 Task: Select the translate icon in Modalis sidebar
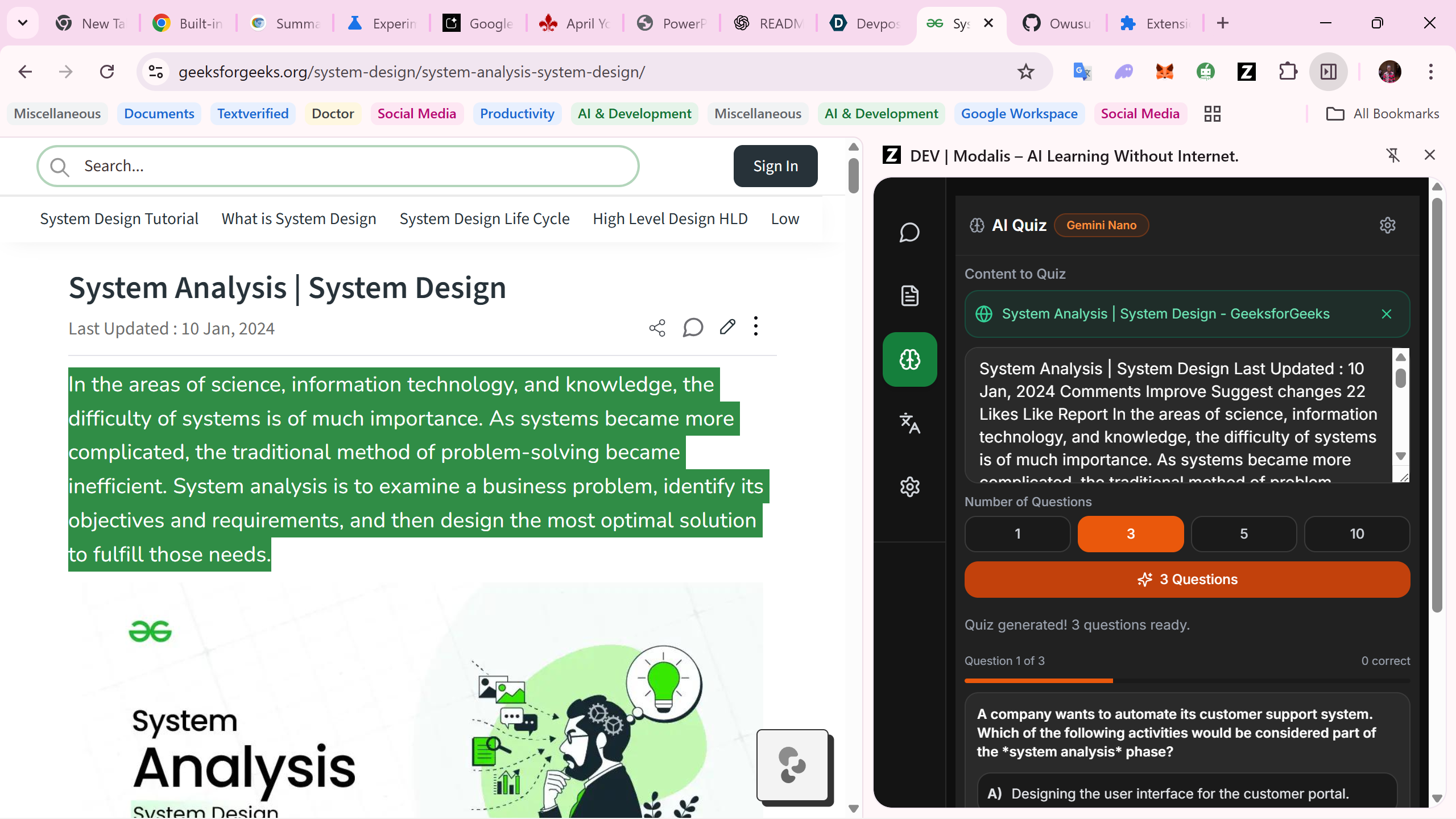[909, 423]
